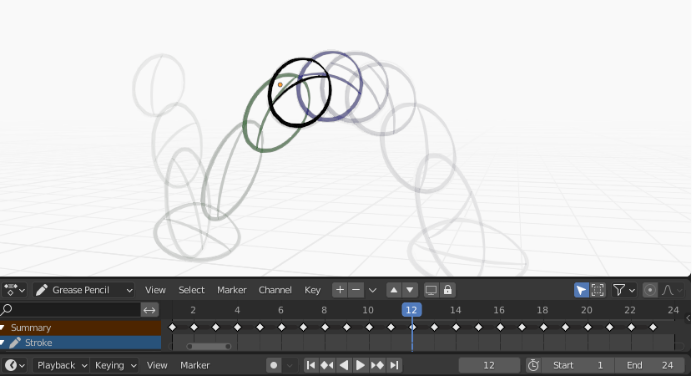Click the jump-to-end icon
The width and height of the screenshot is (692, 376).
pos(395,365)
